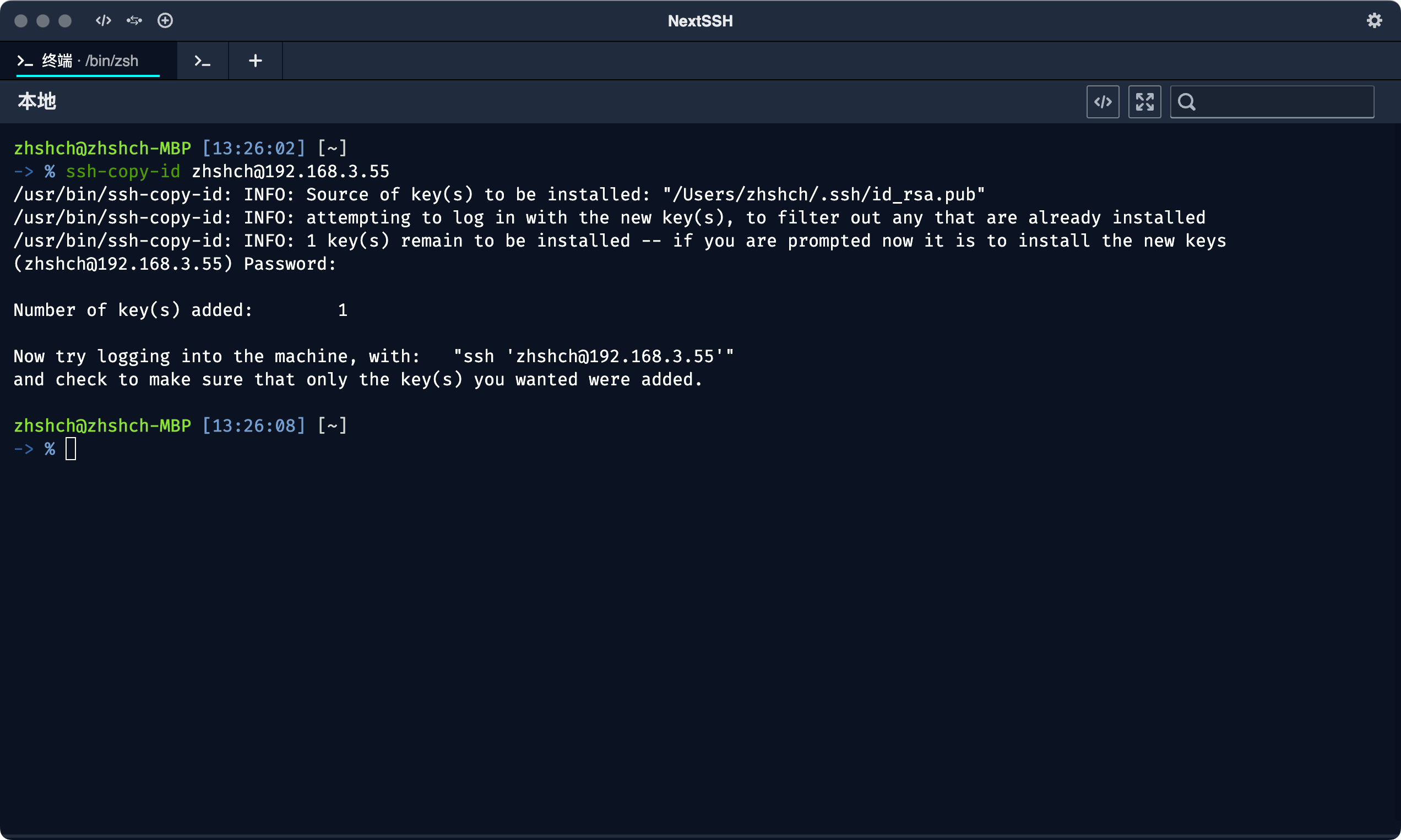Viewport: 1401px width, 840px height.
Task: Select the second terminal tab
Action: click(203, 61)
